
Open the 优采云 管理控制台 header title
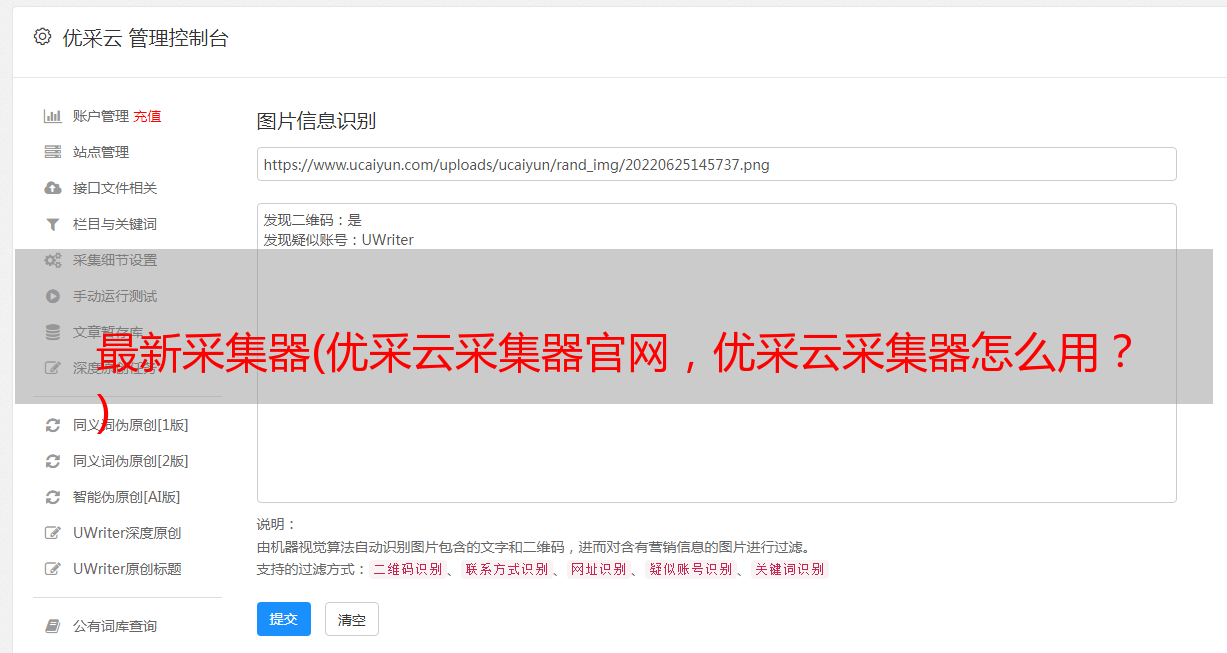[145, 38]
